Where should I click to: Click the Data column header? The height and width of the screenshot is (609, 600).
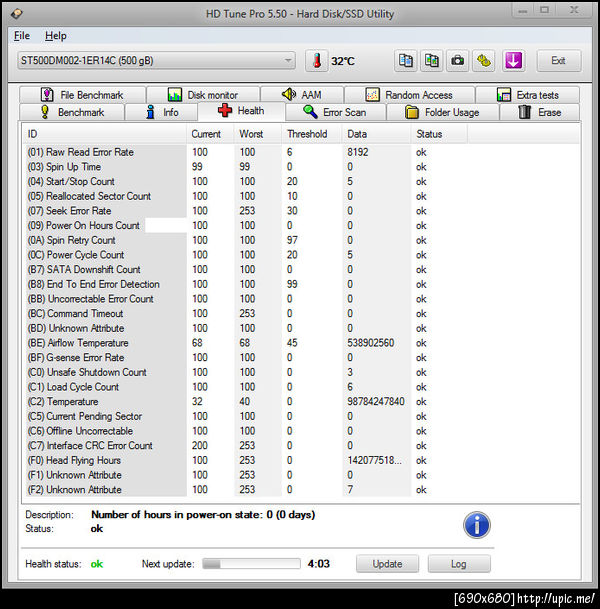376,134
